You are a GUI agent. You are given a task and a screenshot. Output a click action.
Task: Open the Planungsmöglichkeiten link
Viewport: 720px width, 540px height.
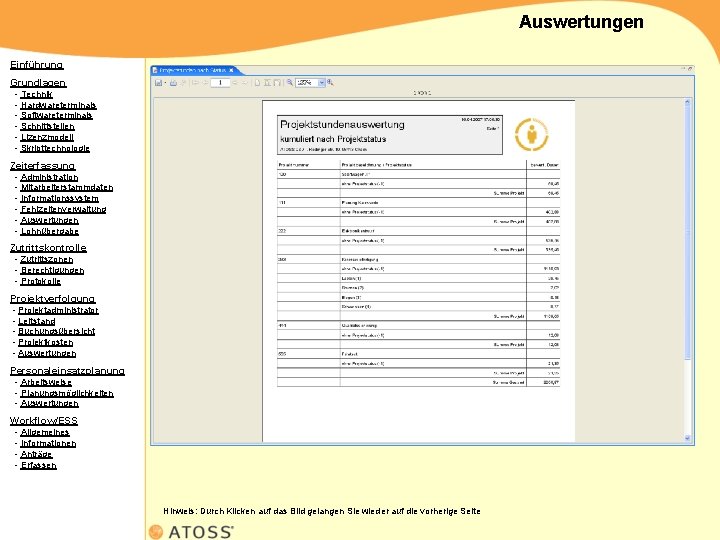(x=67, y=393)
